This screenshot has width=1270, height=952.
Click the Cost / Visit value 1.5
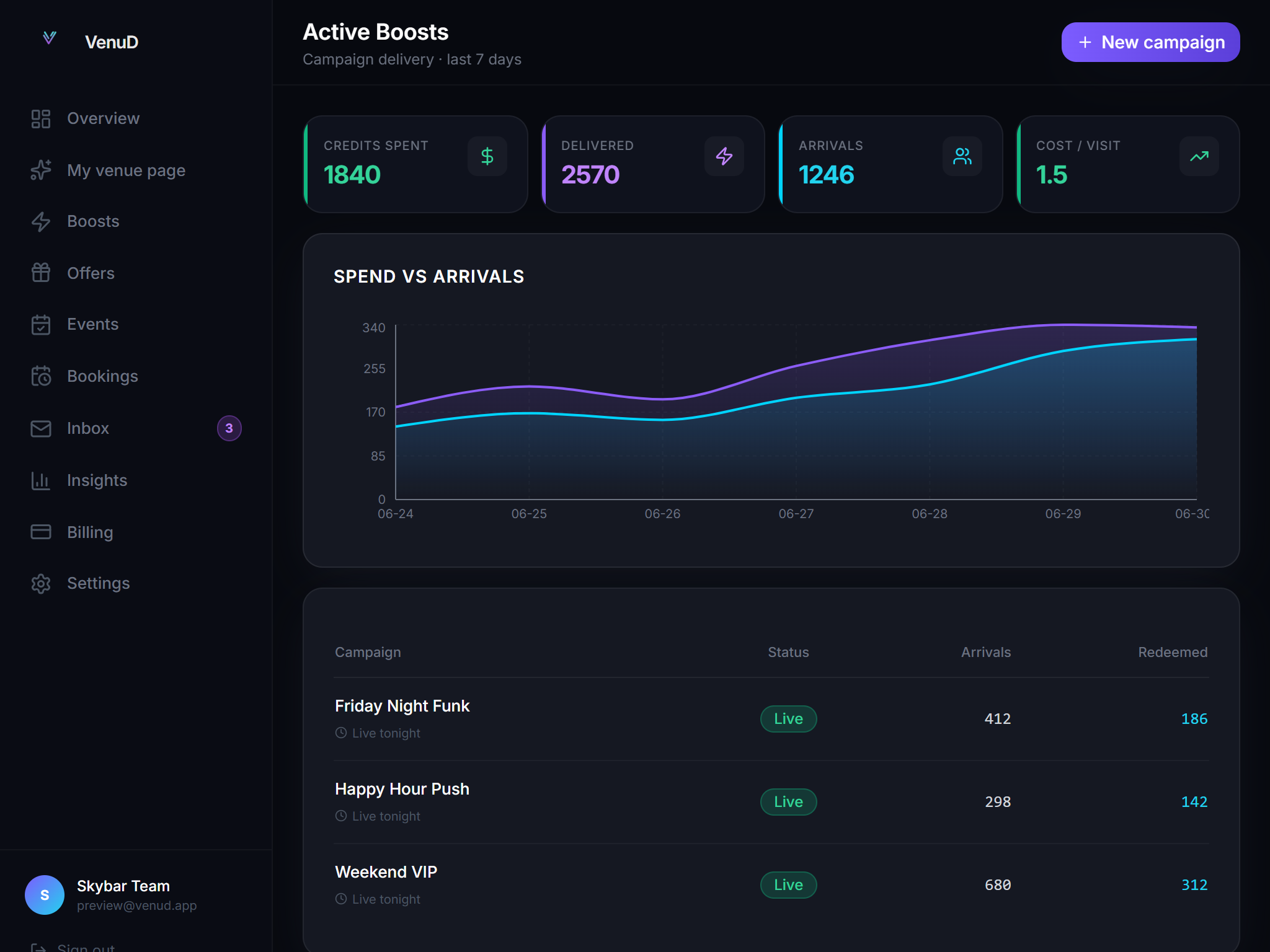coord(1052,175)
